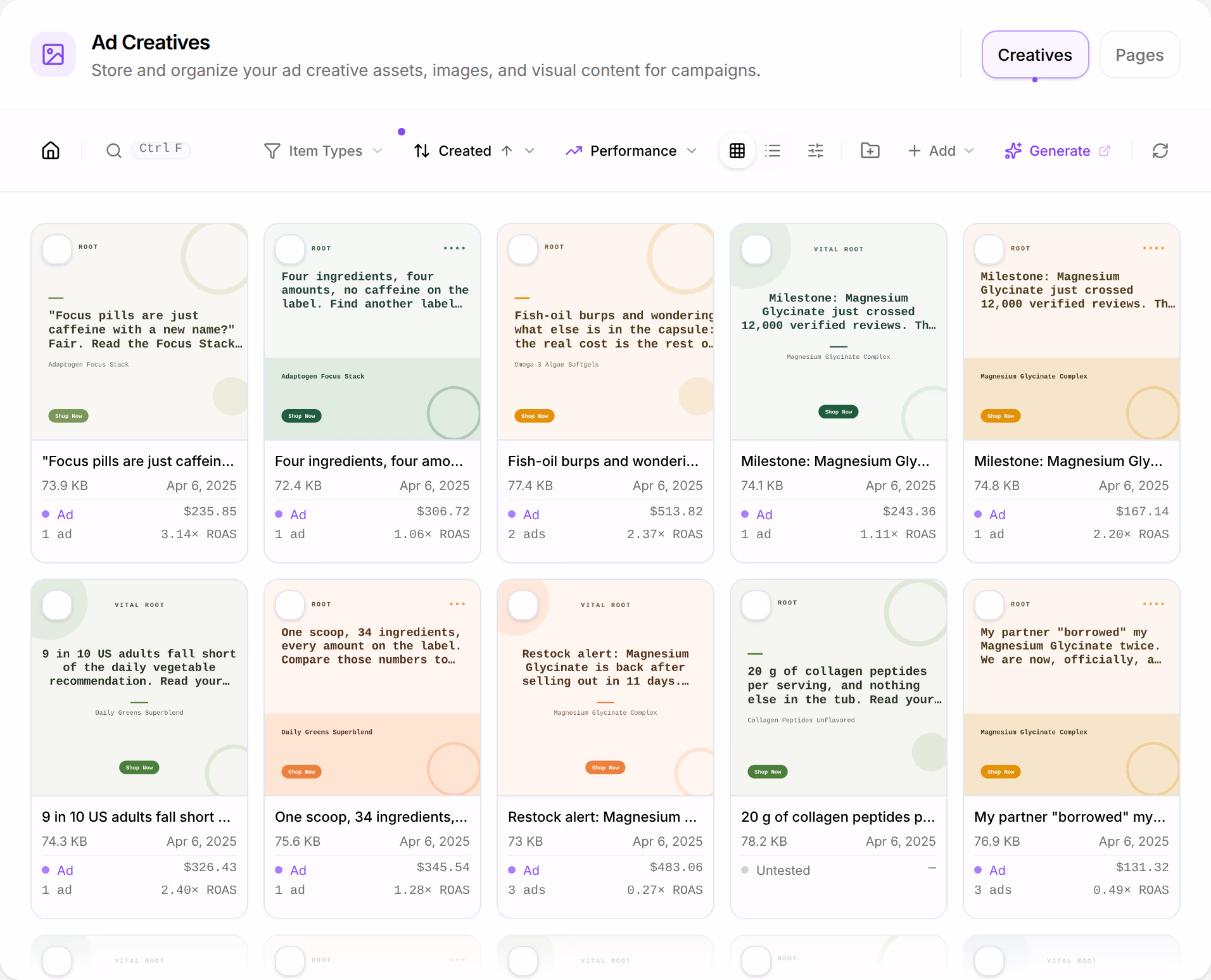Click the "78.2 KB" file size
The height and width of the screenshot is (980, 1211).
click(x=764, y=841)
